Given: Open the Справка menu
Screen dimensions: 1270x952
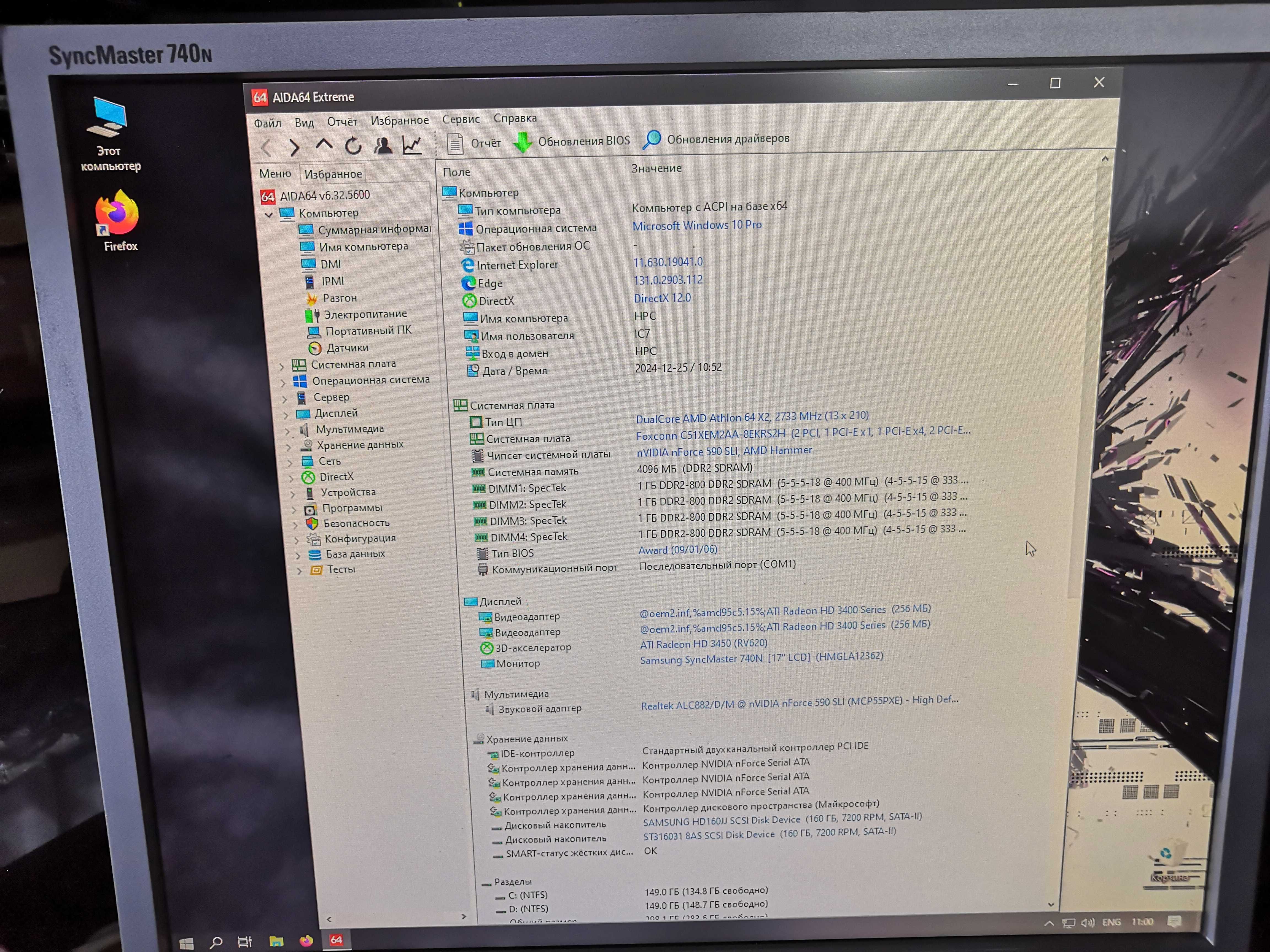Looking at the screenshot, I should (x=515, y=118).
